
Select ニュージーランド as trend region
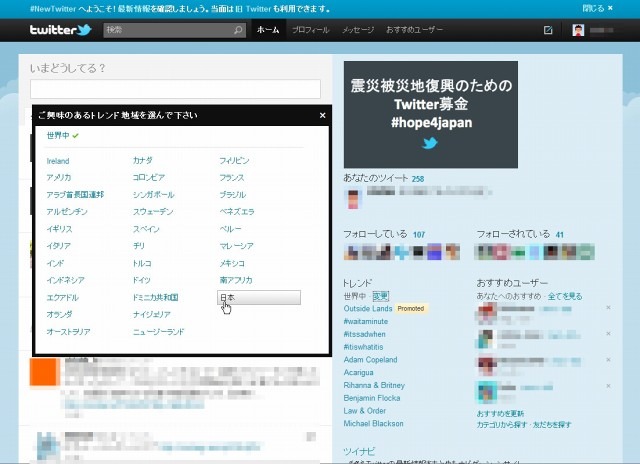(159, 332)
